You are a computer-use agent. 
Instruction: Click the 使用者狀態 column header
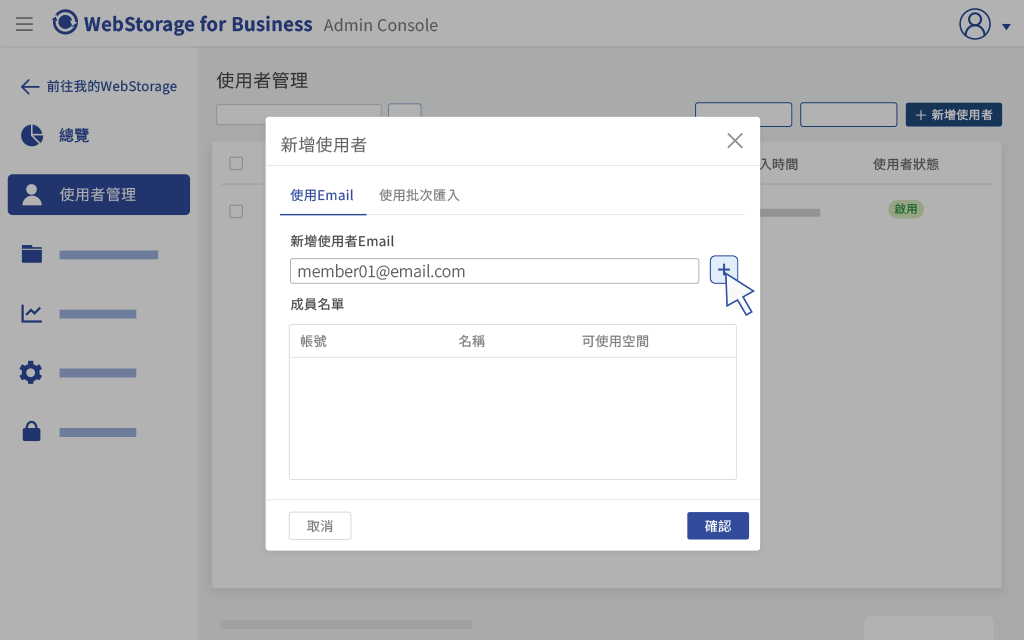click(906, 164)
